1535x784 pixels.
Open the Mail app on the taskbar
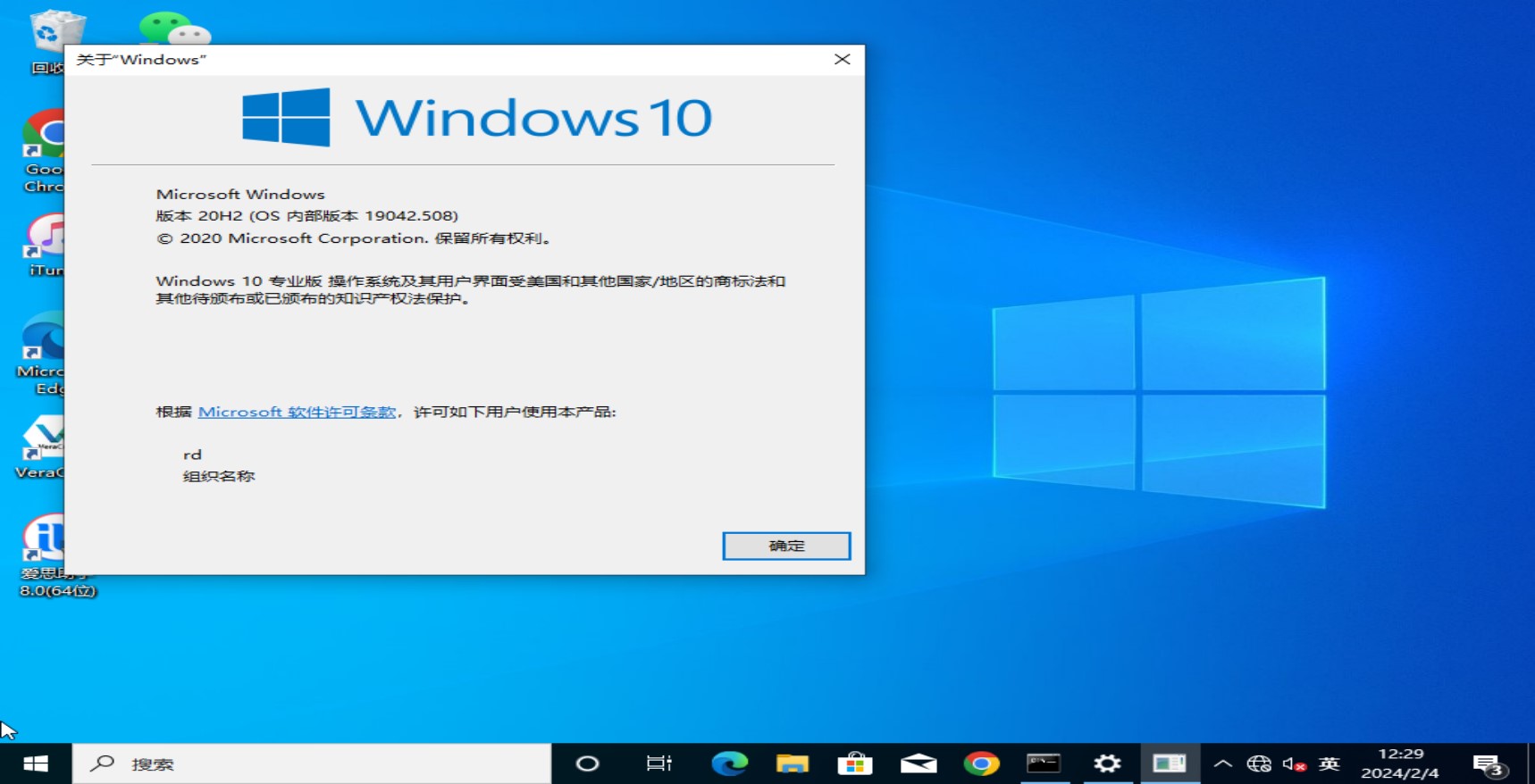(918, 763)
